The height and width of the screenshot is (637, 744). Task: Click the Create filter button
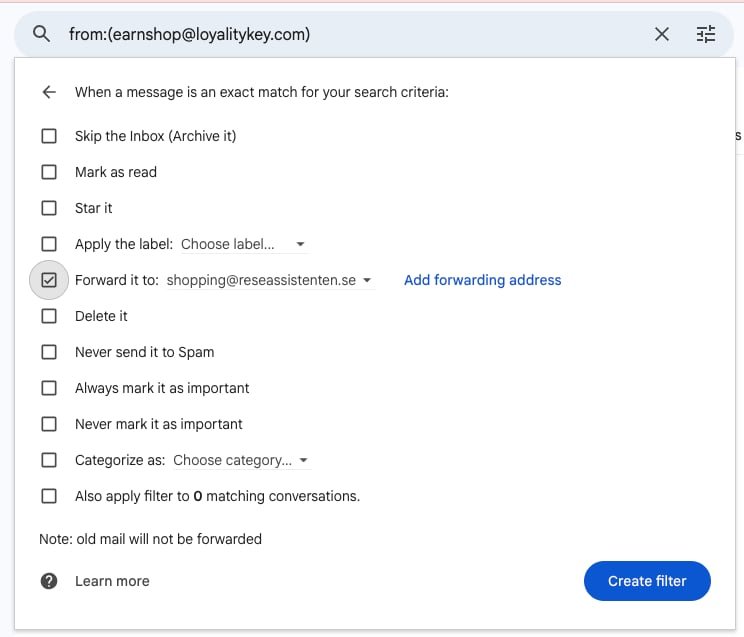[647, 581]
